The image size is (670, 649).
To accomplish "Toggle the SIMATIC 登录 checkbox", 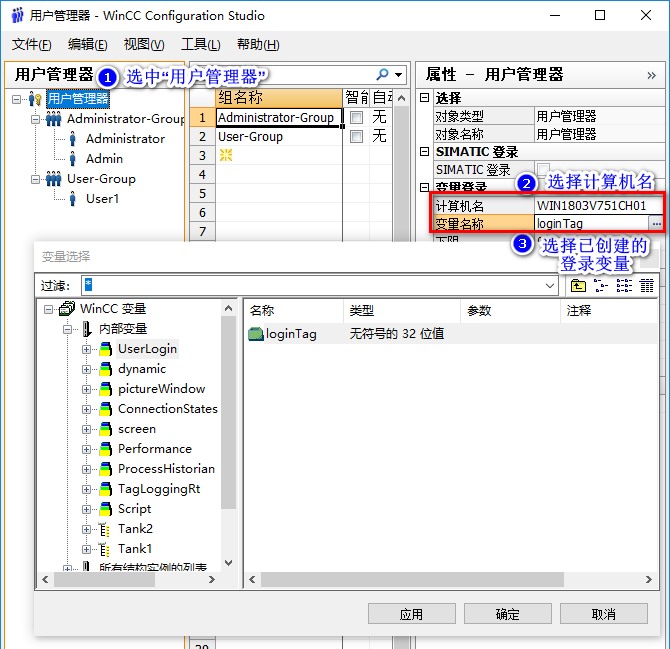I will [x=544, y=169].
